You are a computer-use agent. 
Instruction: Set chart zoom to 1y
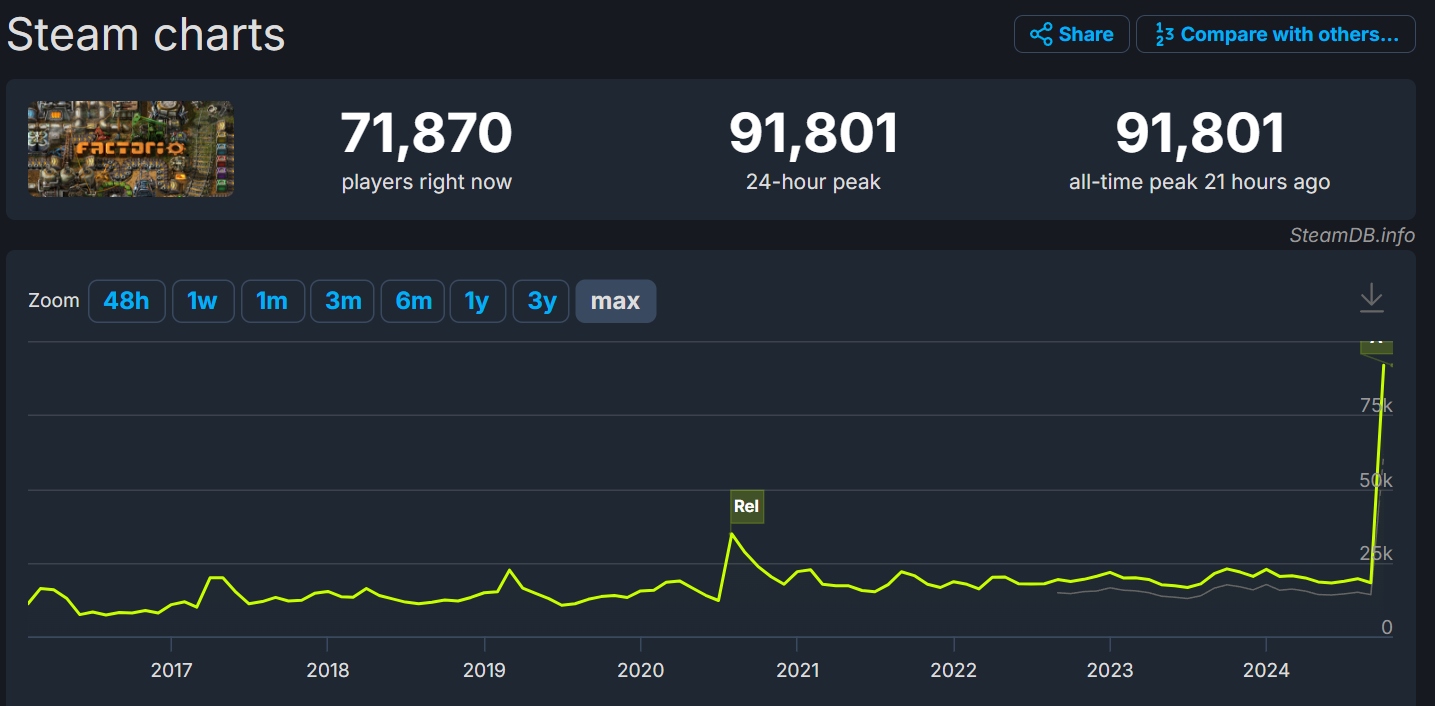(478, 301)
